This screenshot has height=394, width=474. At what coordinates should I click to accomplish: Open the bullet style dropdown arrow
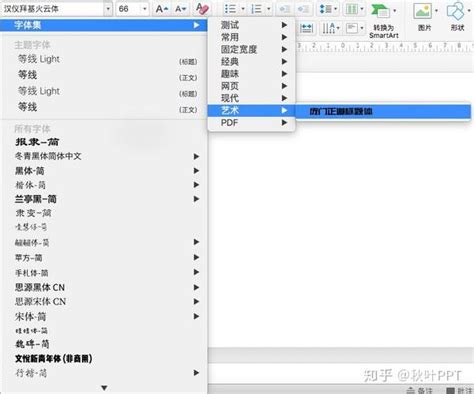(243, 9)
